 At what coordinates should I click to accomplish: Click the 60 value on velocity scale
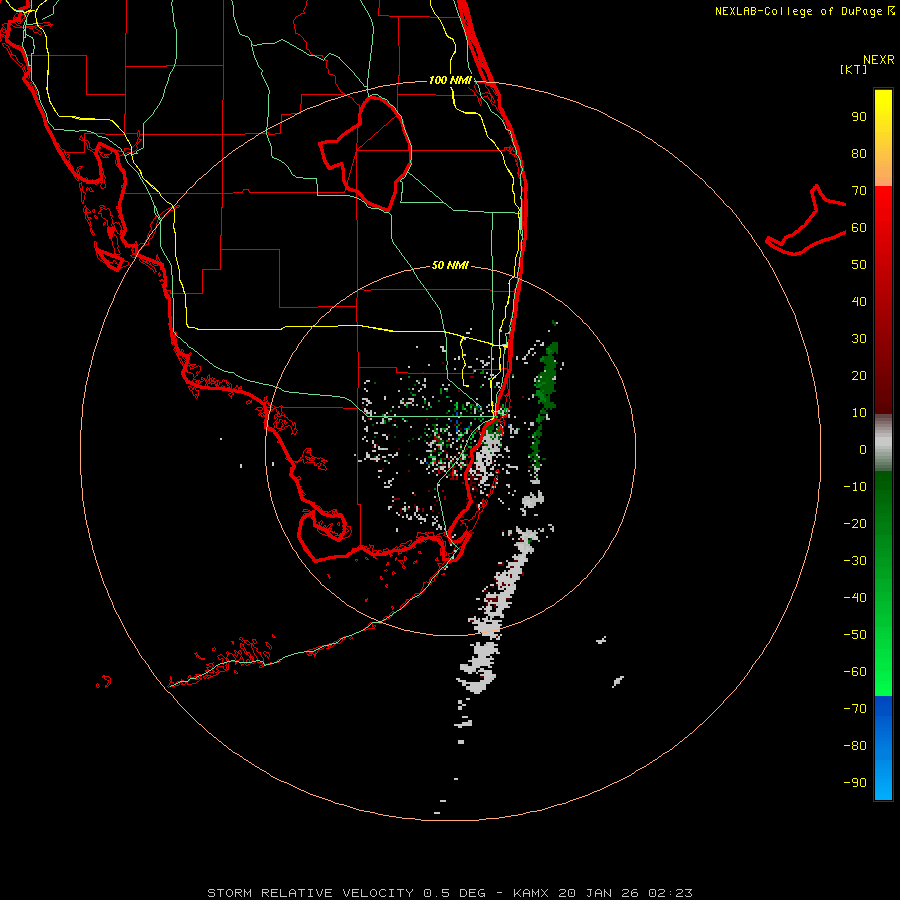(x=859, y=227)
